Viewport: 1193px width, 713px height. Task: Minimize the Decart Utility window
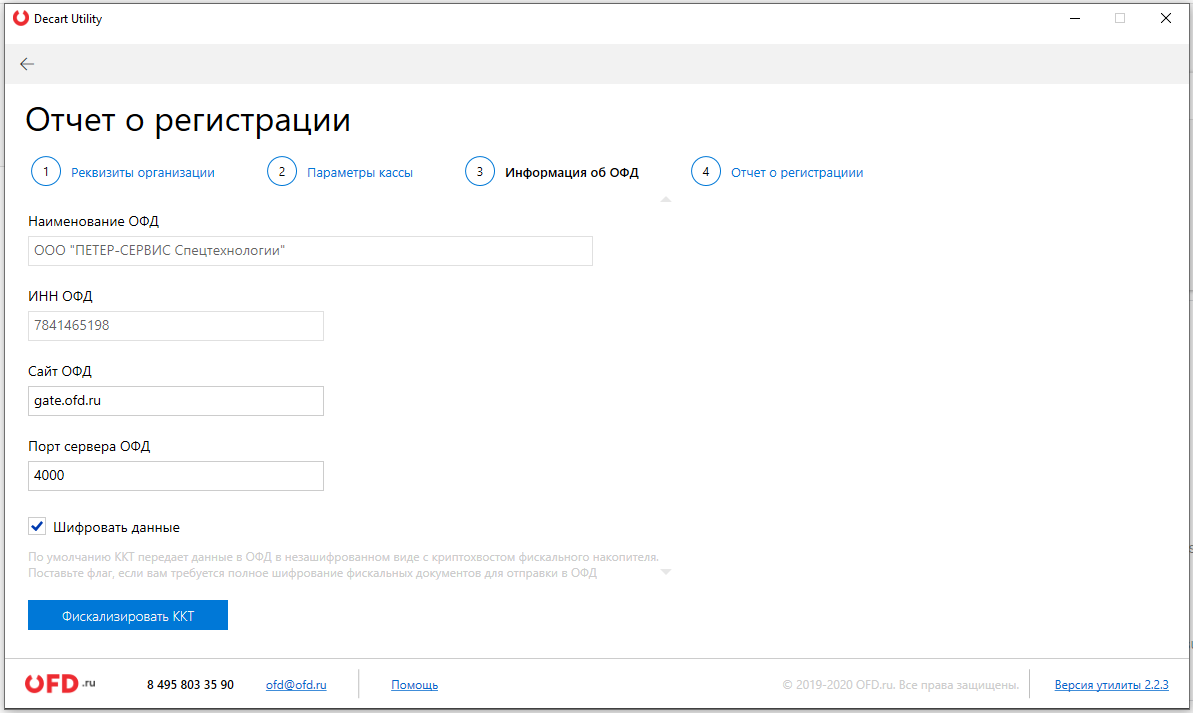[x=1075, y=18]
